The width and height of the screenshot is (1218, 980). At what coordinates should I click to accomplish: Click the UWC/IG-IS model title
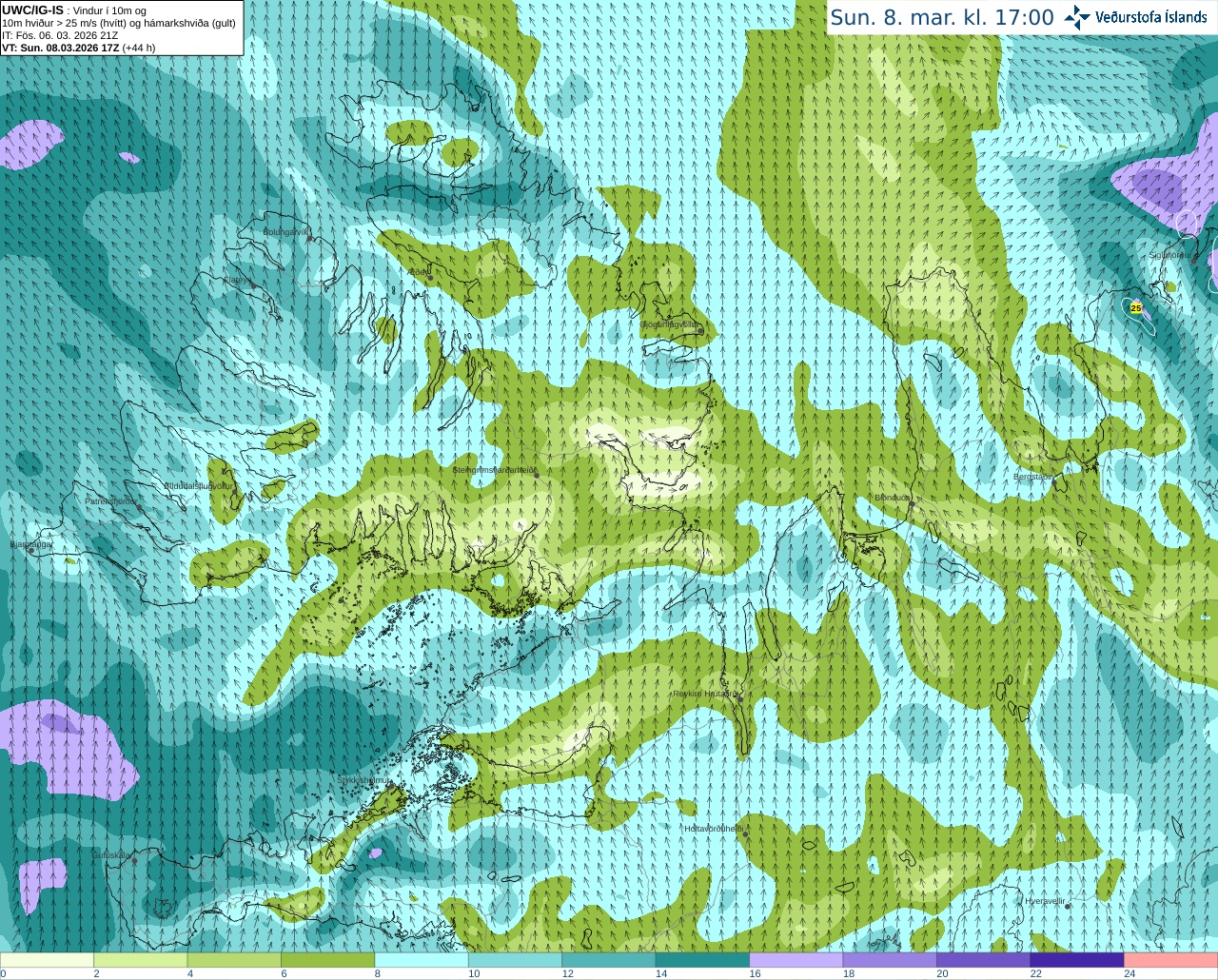pos(33,10)
